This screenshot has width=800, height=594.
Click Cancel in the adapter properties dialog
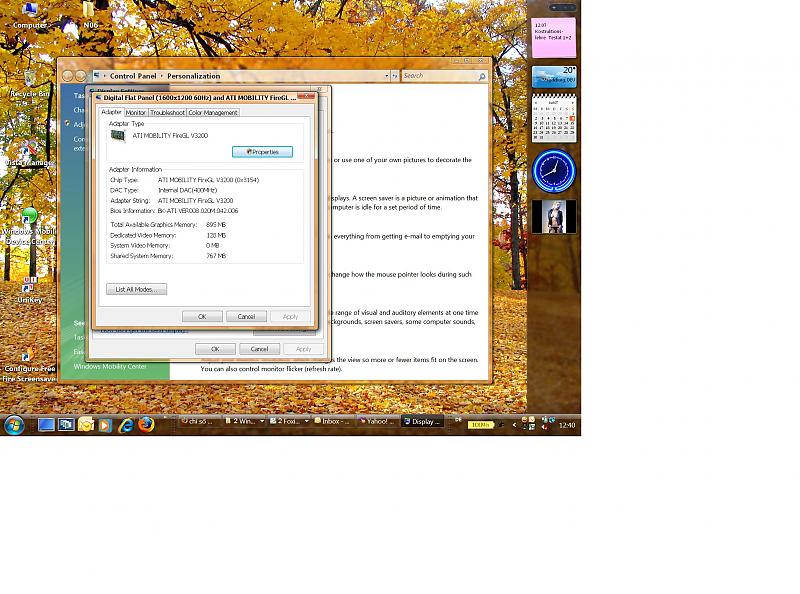(x=246, y=316)
